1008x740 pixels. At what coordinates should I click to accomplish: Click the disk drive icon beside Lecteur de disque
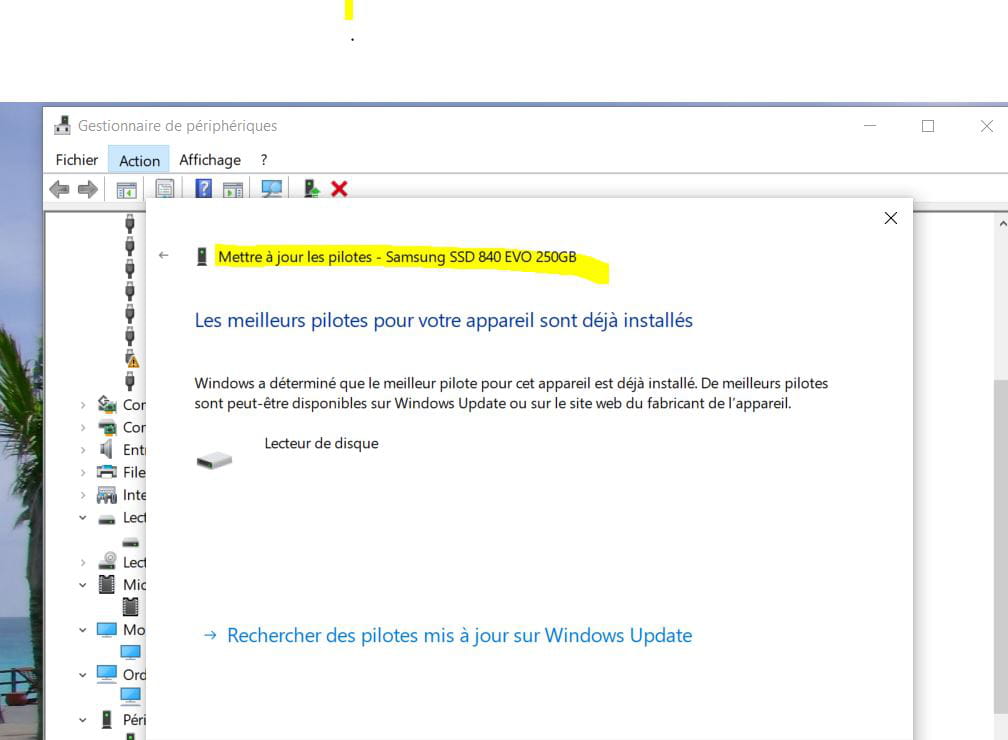pos(214,460)
